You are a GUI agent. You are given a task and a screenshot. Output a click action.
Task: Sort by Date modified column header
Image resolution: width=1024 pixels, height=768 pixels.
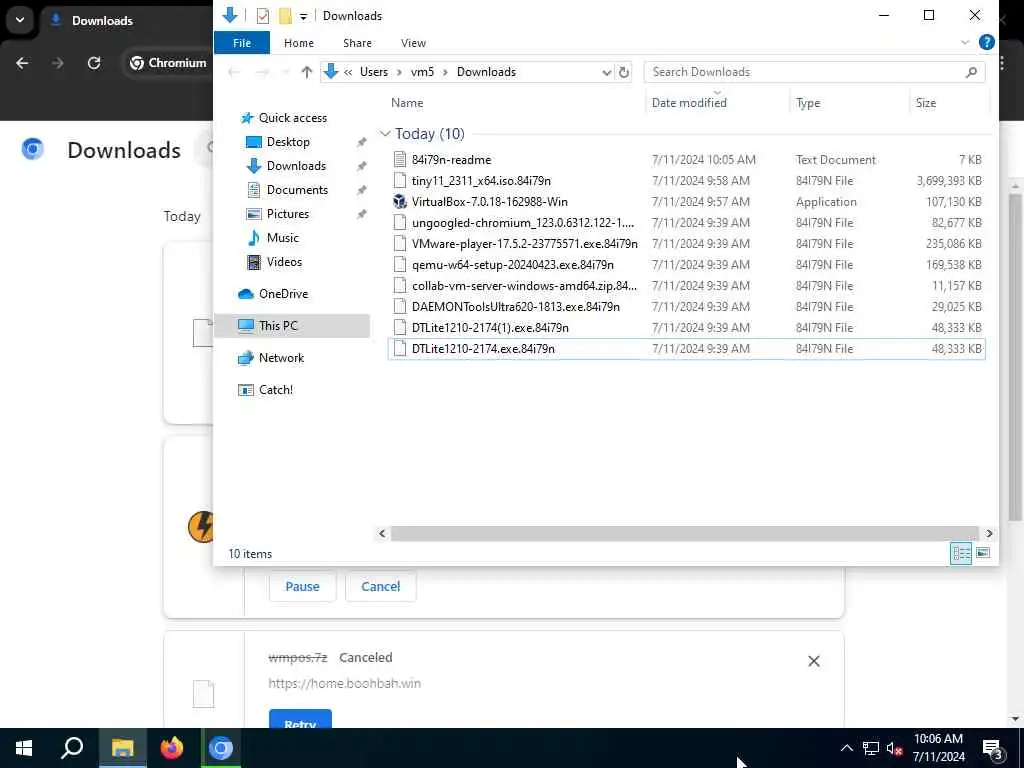tap(689, 103)
